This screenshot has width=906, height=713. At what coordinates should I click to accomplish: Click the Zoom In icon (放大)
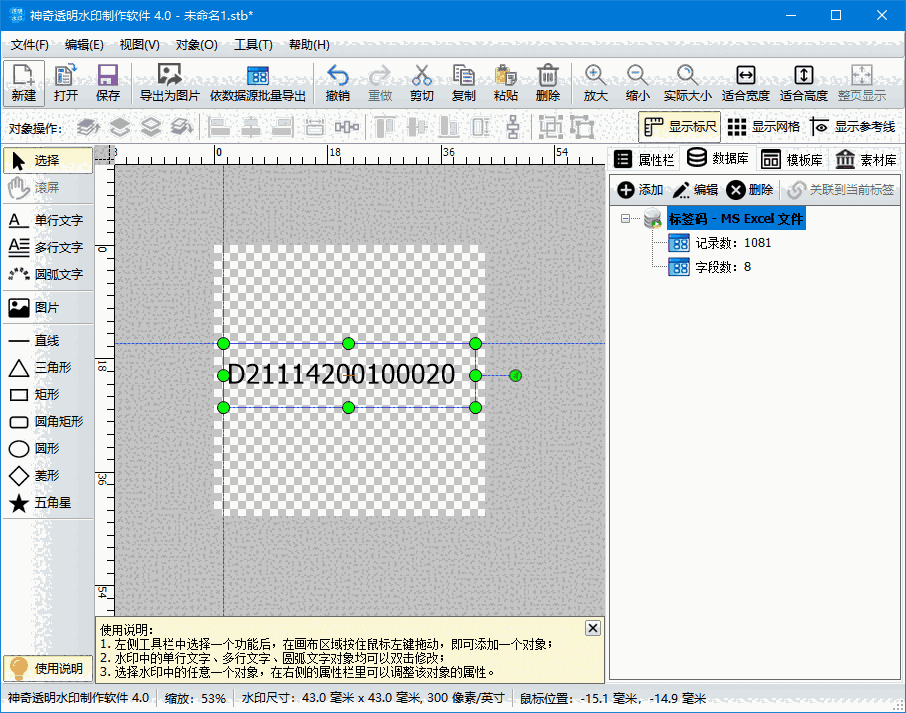click(596, 80)
